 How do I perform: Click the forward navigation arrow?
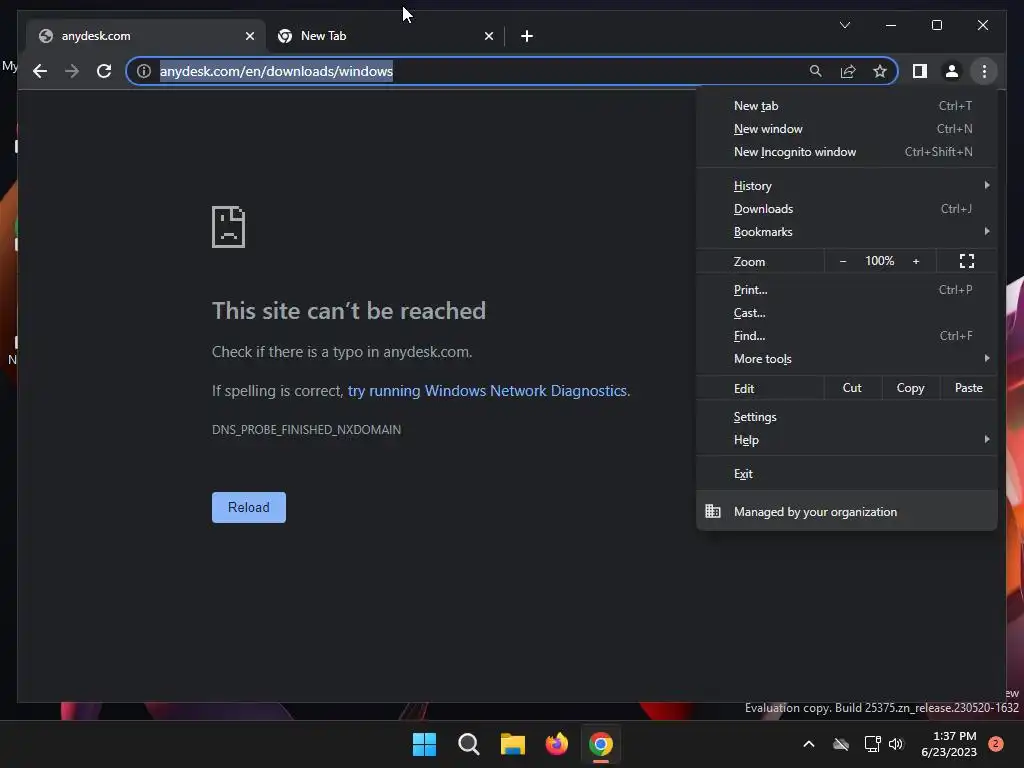pos(72,71)
